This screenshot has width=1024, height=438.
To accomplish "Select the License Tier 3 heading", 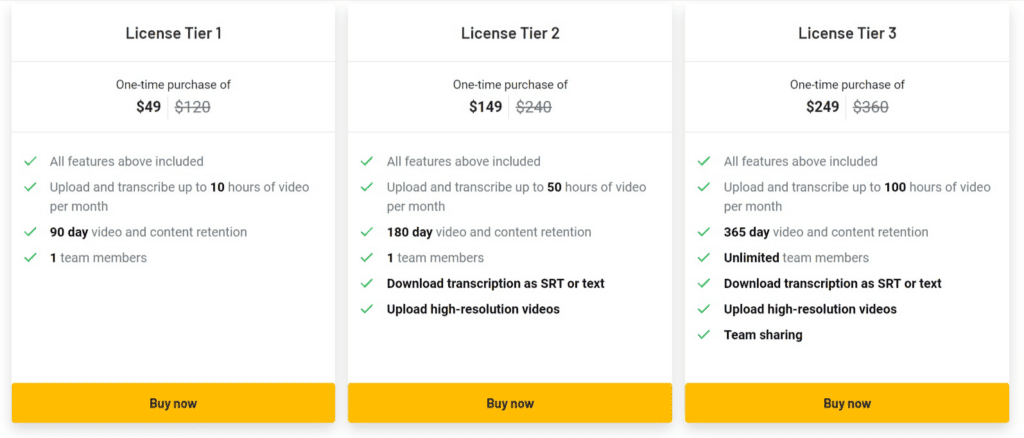I will point(847,33).
